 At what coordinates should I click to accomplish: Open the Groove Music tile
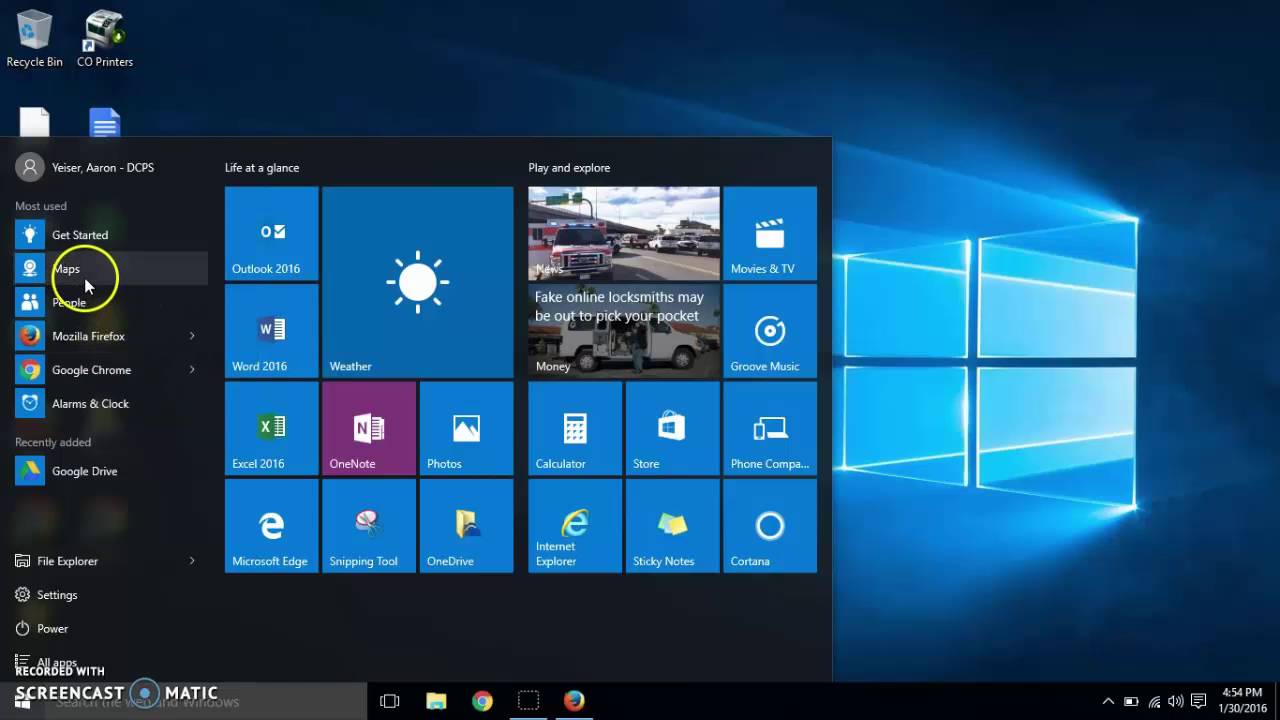770,331
